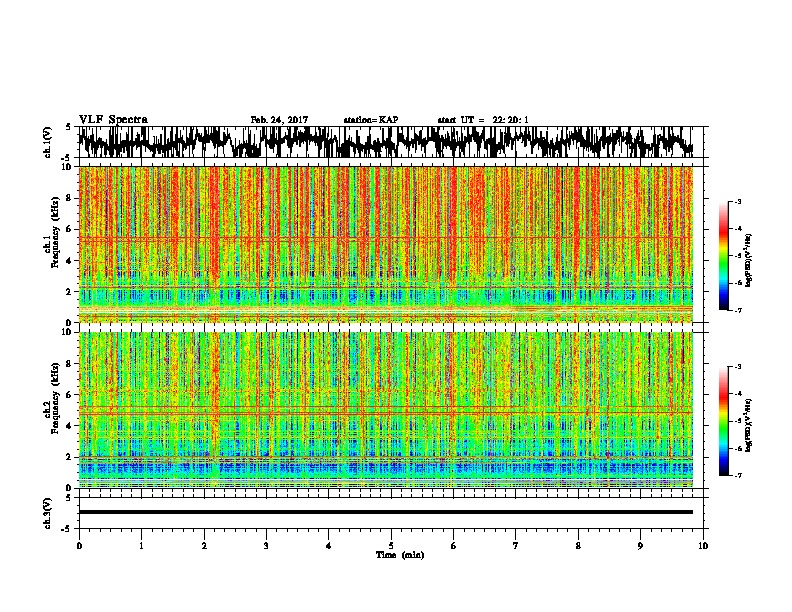Select the date text "Feb. 24, 2017"

pos(279,120)
